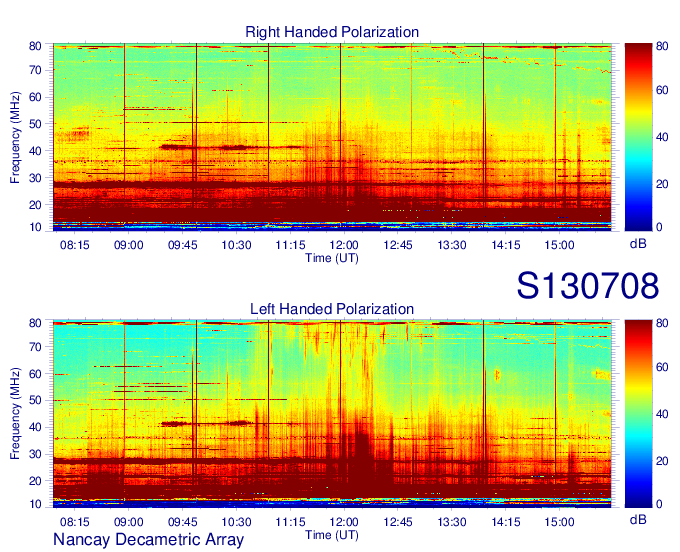Click 80 dB tick on Right Handed colorbar
Screen dimensions: 680x552
(x=662, y=46)
